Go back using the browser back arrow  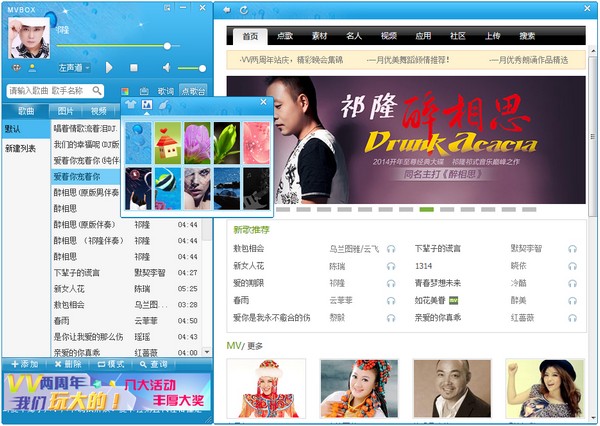227,10
